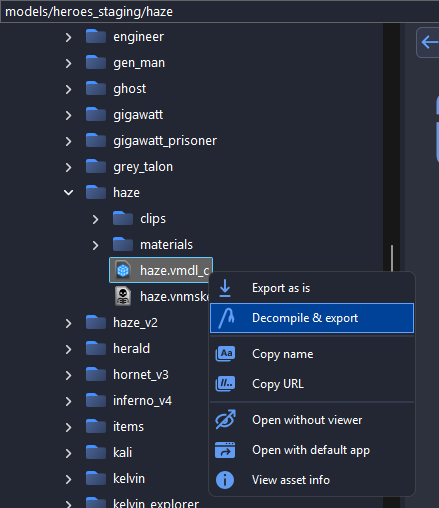Choose View asset info entry

312,480
